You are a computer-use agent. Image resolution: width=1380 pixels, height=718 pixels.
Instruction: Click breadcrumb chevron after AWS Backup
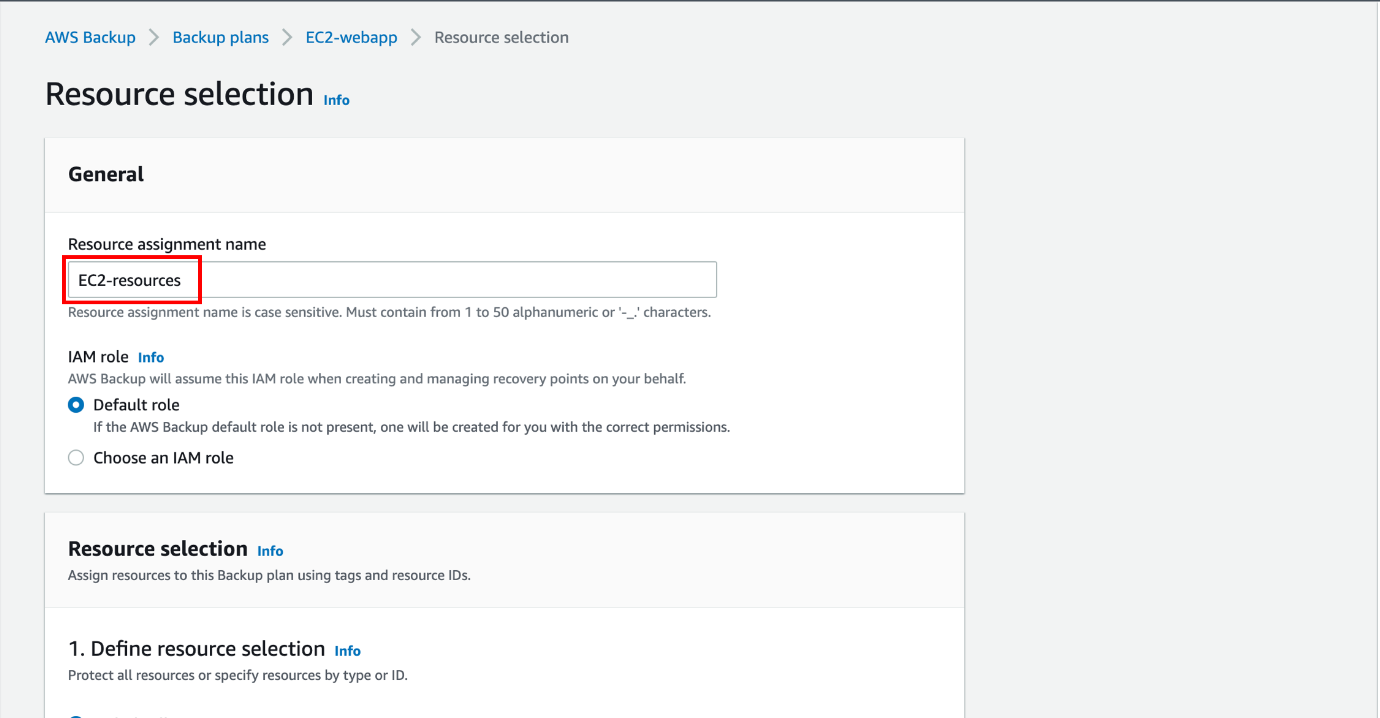154,37
